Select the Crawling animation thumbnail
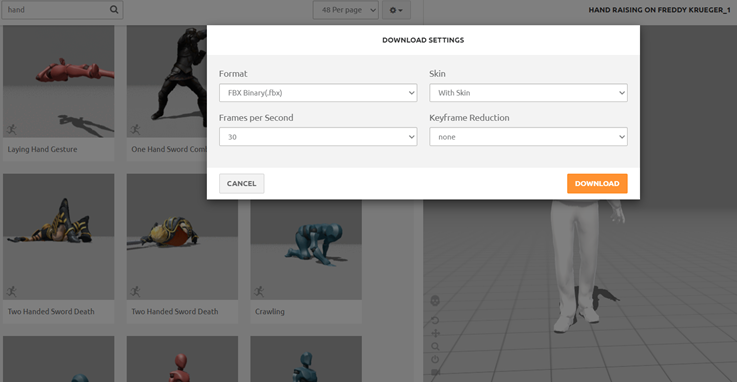The height and width of the screenshot is (382, 737). click(x=306, y=249)
